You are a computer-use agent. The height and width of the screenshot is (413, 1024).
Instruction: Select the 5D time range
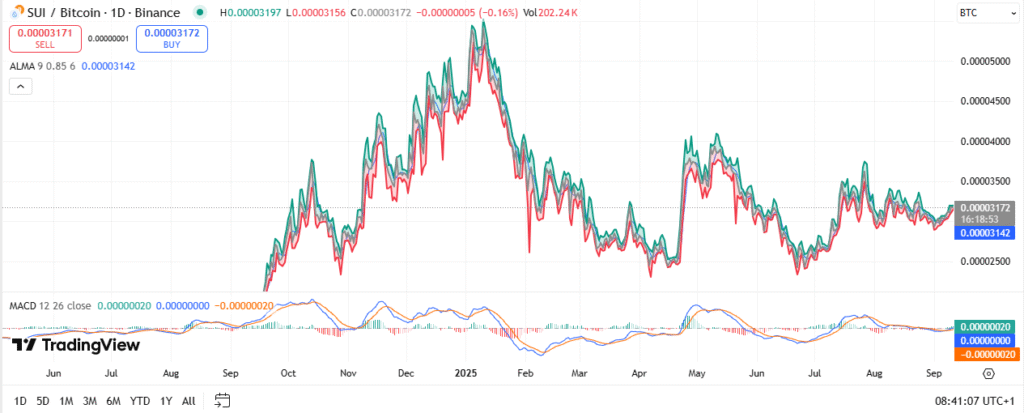tap(42, 400)
